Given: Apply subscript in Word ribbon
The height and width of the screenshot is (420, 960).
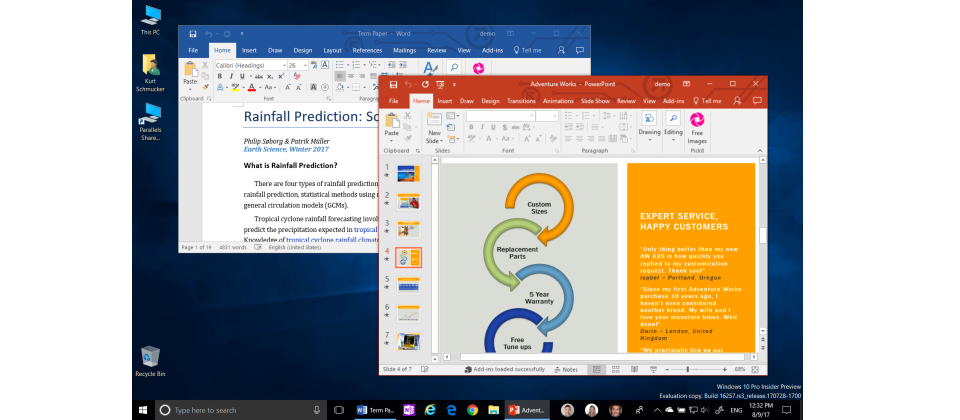Looking at the screenshot, I should [x=269, y=77].
